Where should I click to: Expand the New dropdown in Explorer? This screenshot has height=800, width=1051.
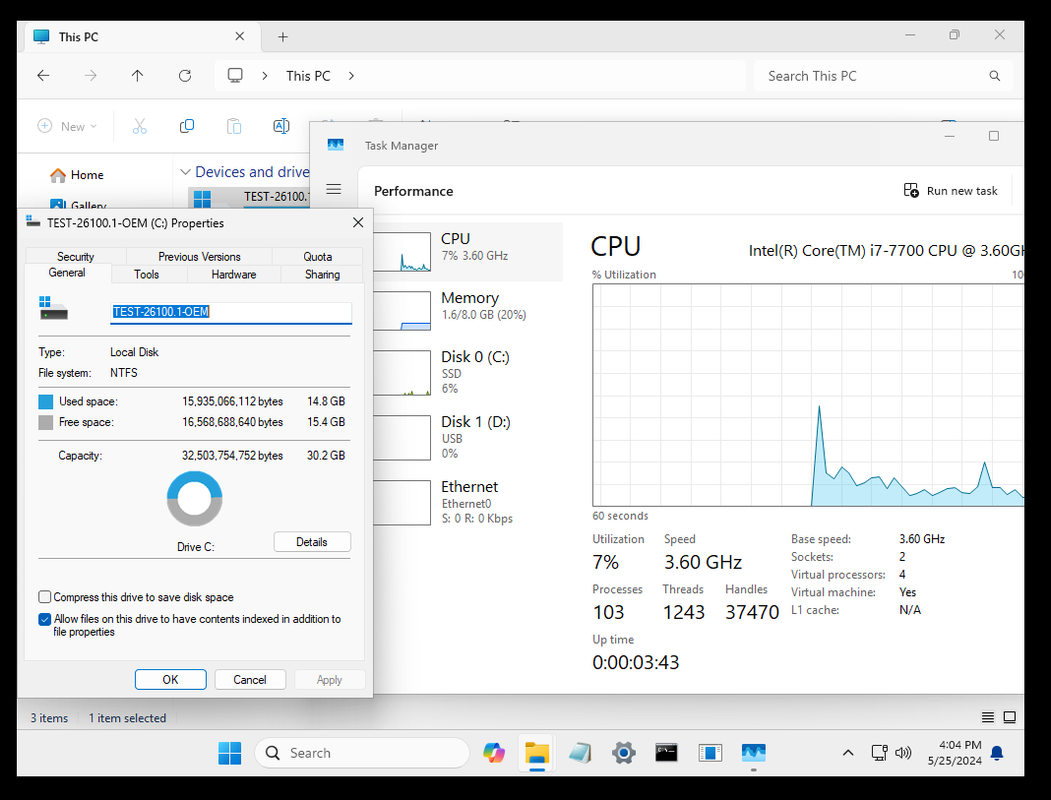pyautogui.click(x=67, y=126)
